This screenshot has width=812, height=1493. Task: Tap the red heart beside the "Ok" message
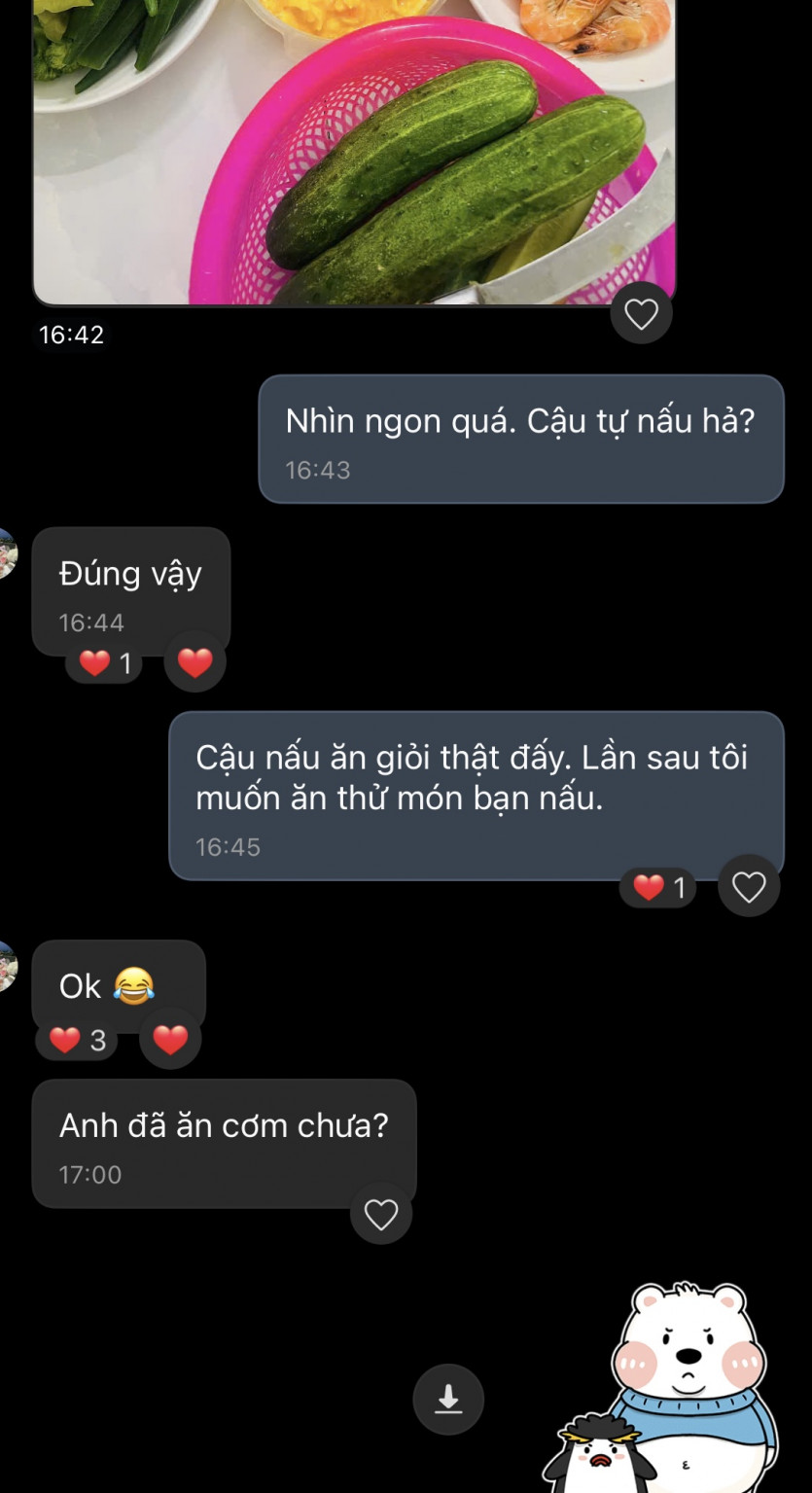(170, 1040)
